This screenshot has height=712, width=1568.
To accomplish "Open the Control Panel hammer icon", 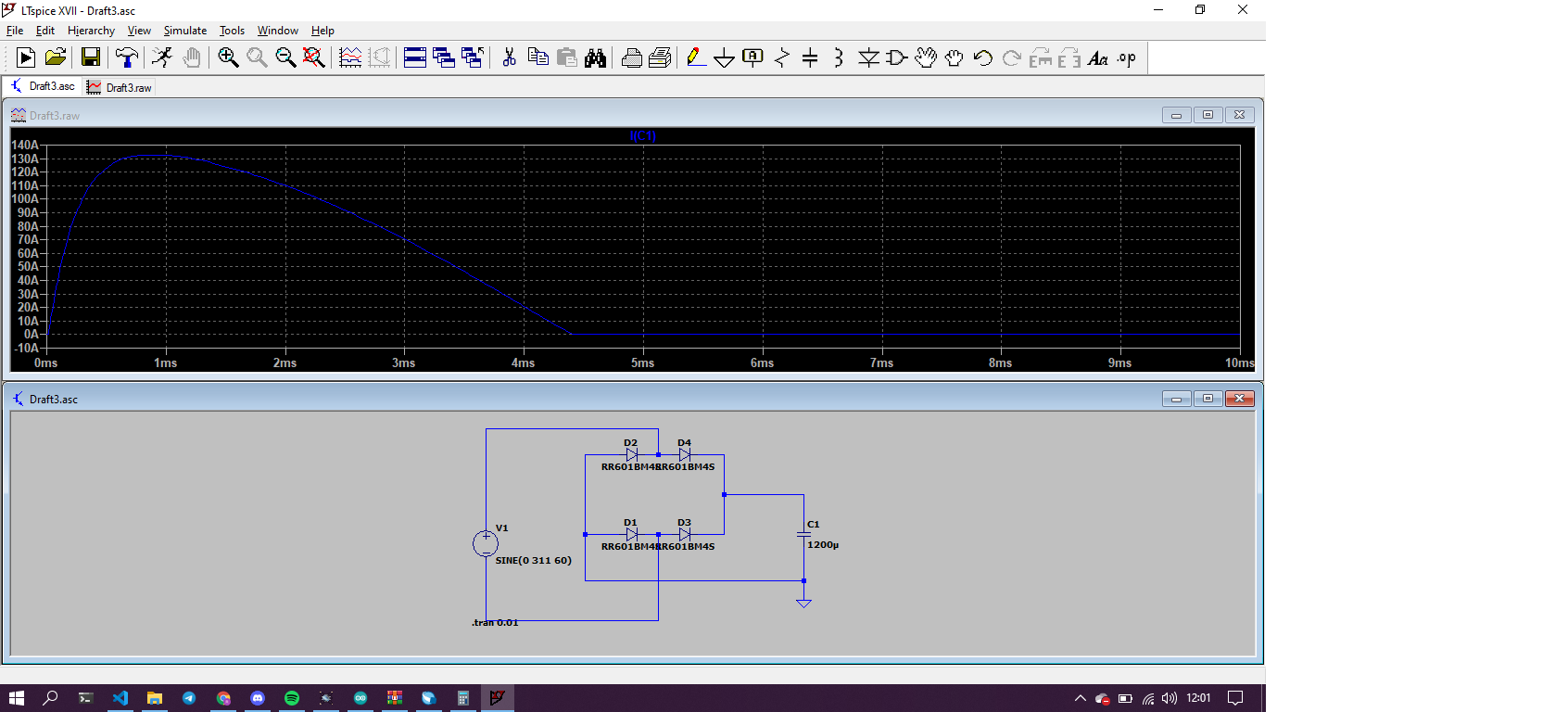I will tap(127, 57).
